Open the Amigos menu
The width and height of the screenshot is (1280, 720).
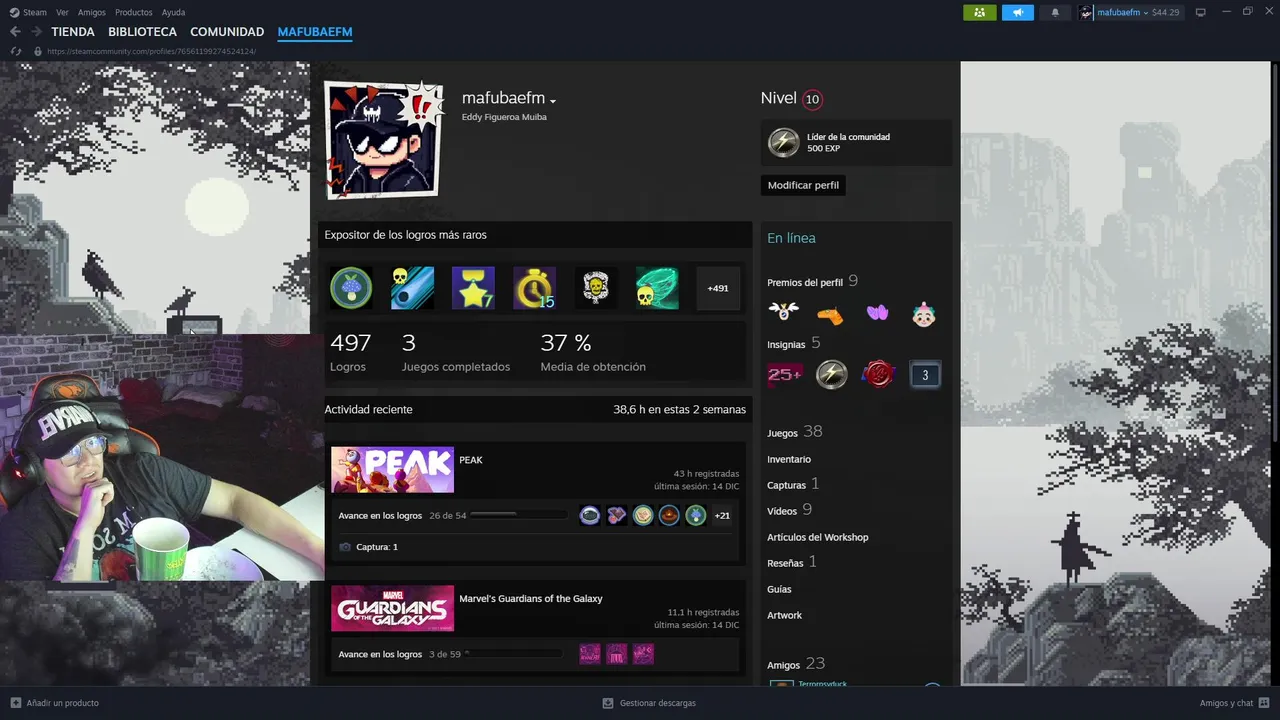92,12
